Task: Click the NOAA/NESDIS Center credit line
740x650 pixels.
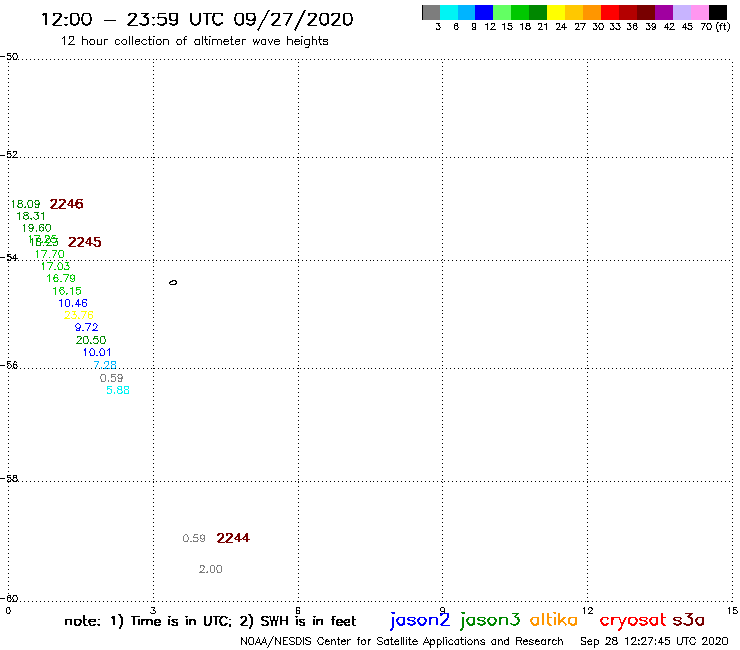Action: click(402, 641)
